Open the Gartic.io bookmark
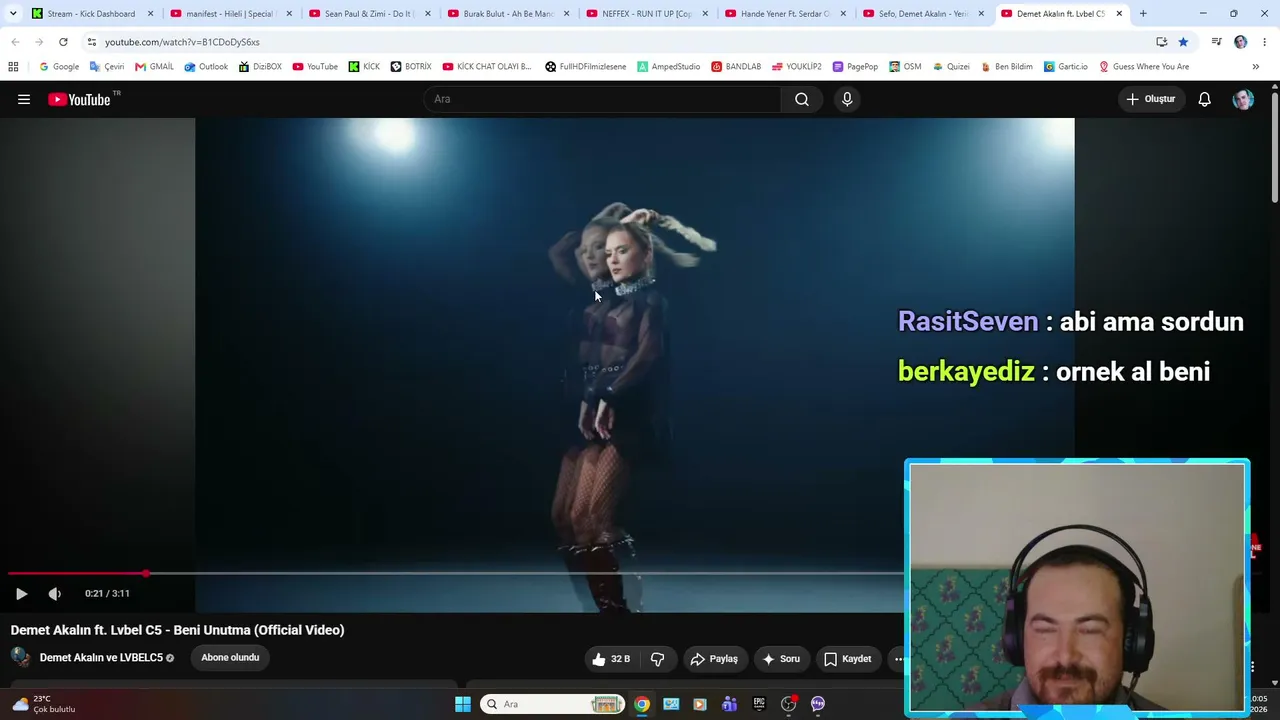Screen dimensions: 1280x720 point(1066,67)
